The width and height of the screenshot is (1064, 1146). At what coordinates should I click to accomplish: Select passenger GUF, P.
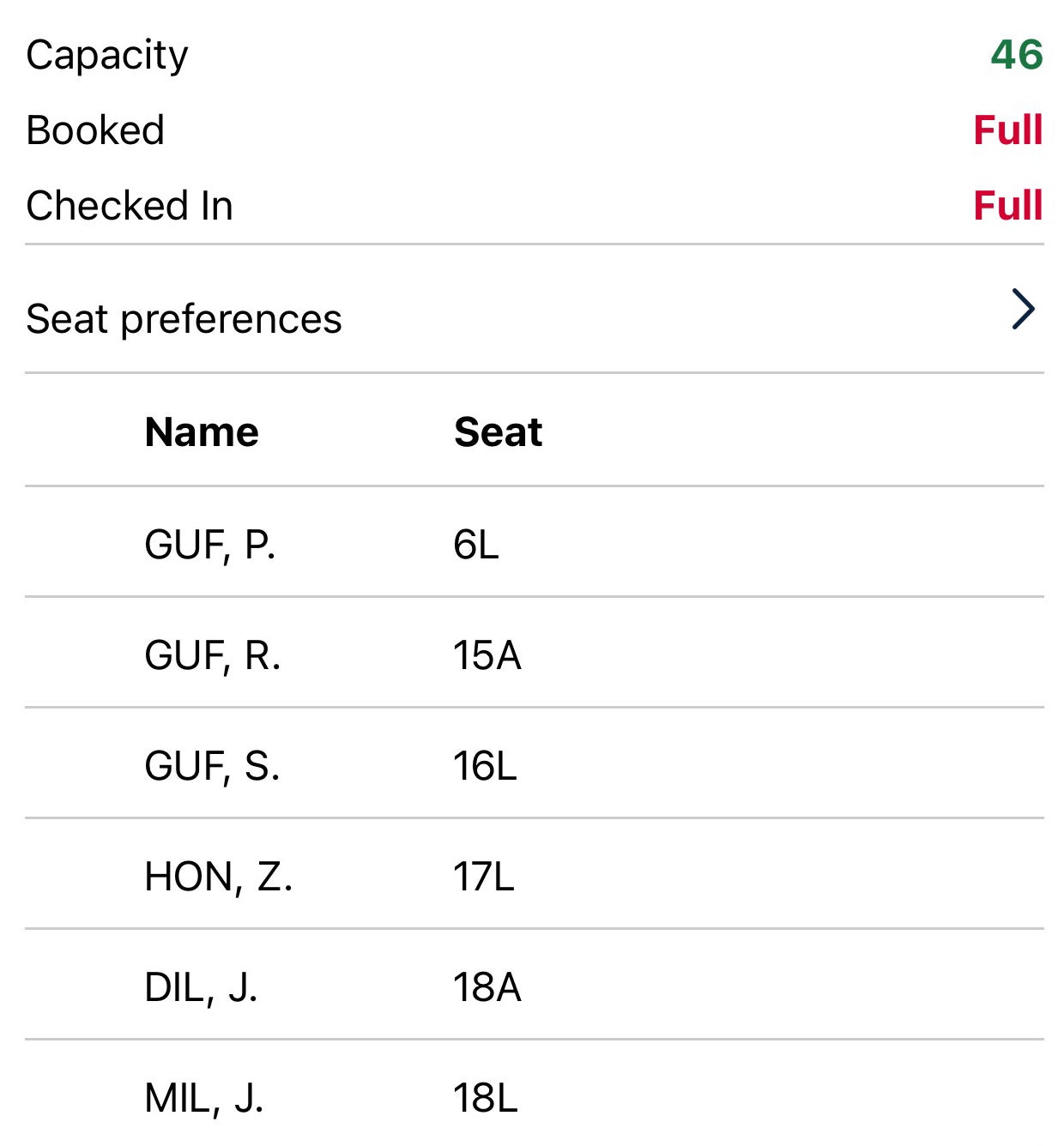(210, 545)
